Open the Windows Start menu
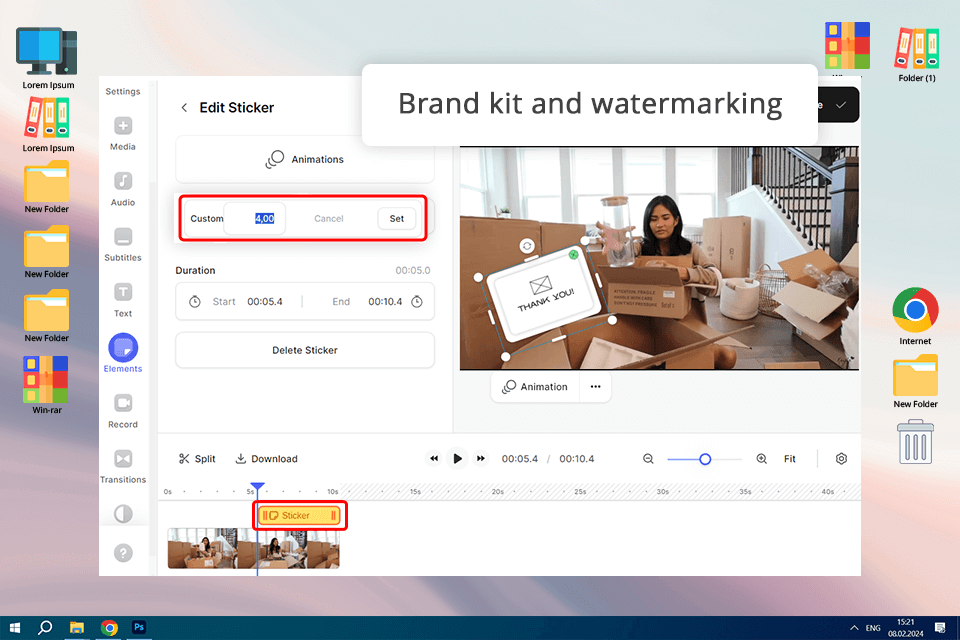 click(x=15, y=628)
